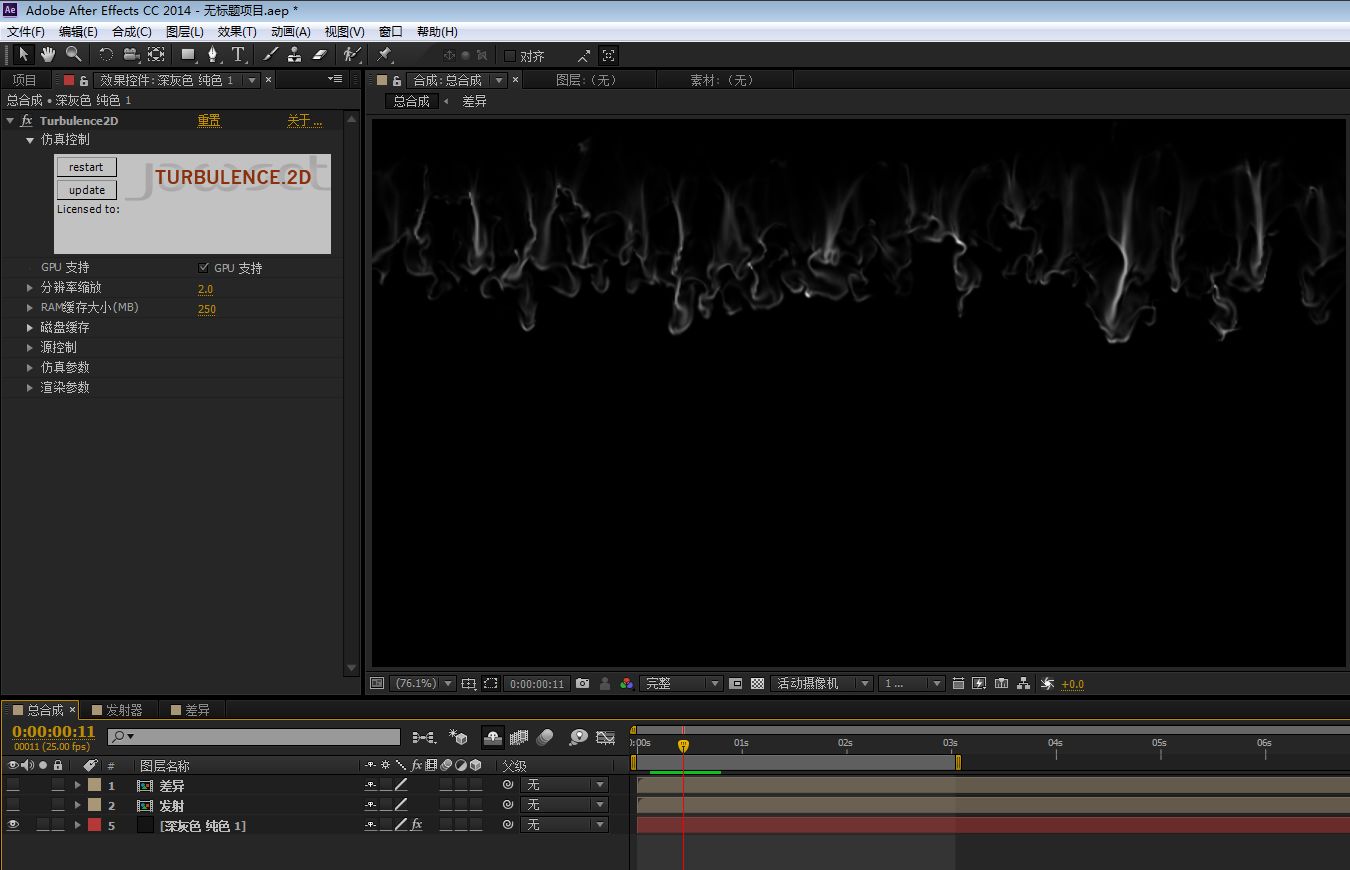
Task: Click 重置 to reset Turbulence2D
Action: (208, 121)
